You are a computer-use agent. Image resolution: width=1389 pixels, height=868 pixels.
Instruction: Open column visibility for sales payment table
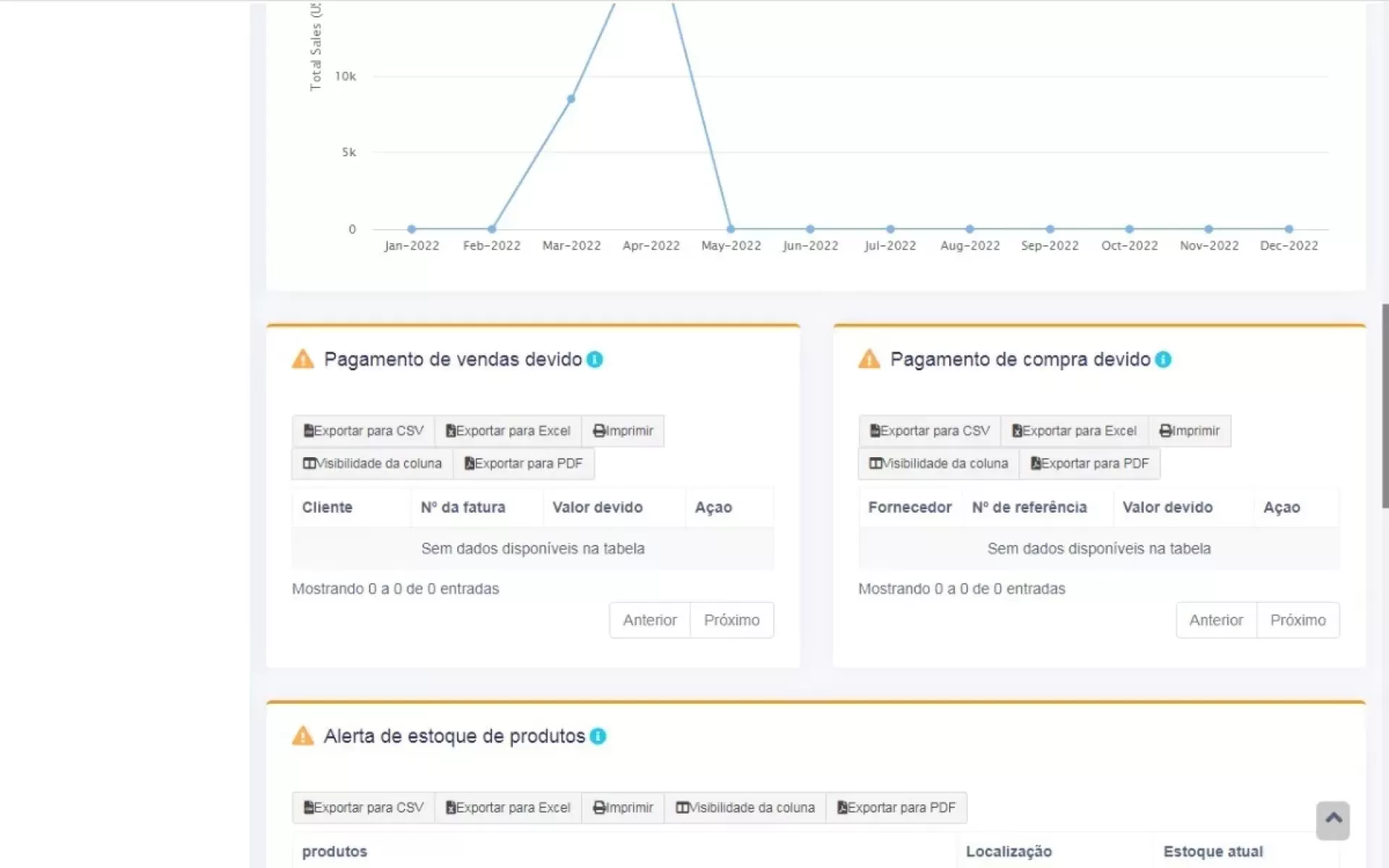click(372, 464)
